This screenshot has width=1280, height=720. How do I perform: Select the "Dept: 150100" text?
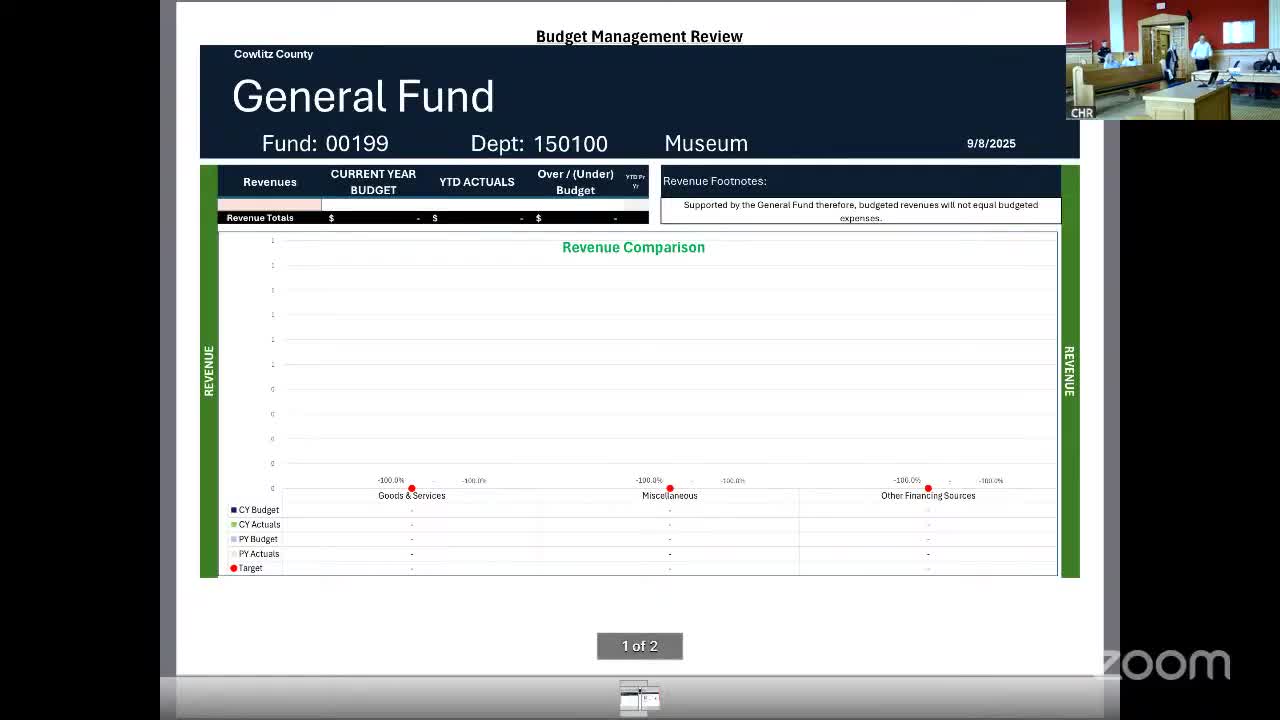point(539,143)
